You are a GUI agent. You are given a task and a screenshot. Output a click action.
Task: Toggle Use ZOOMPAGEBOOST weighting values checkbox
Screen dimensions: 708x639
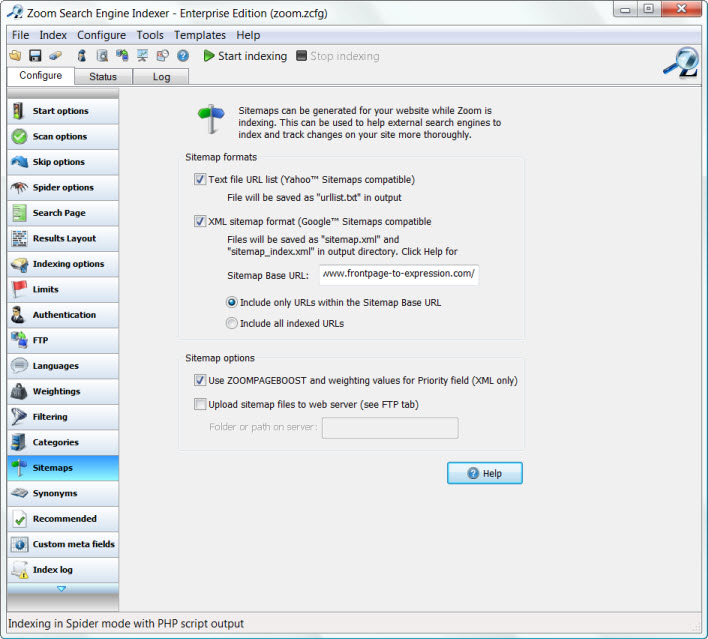200,380
